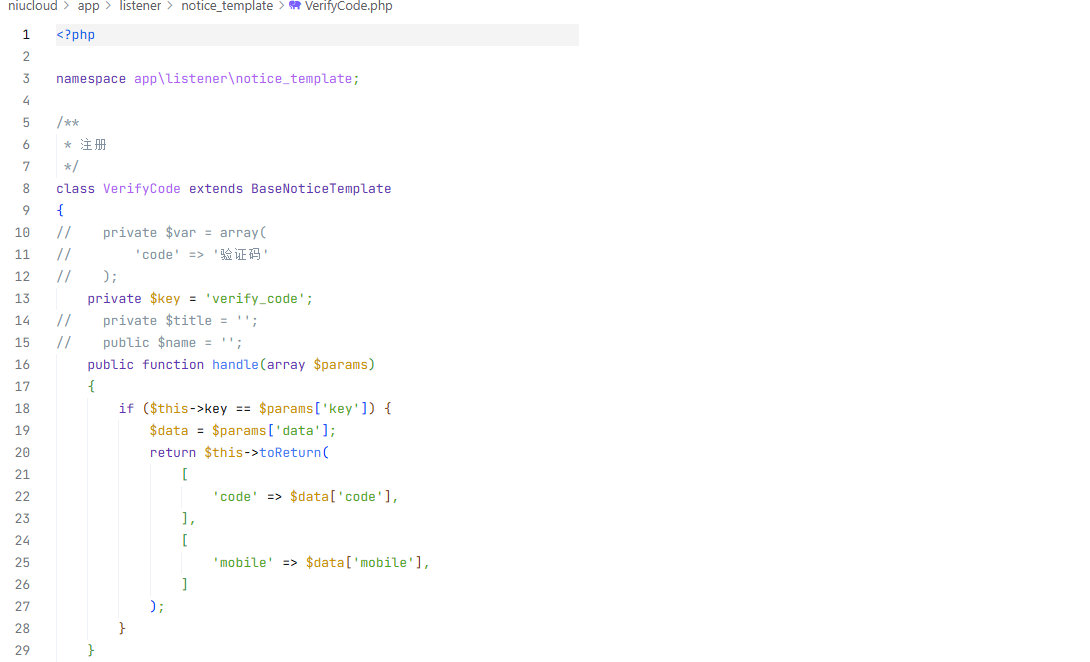Expand the chevron after niucloud breadcrumb

[x=67, y=6]
